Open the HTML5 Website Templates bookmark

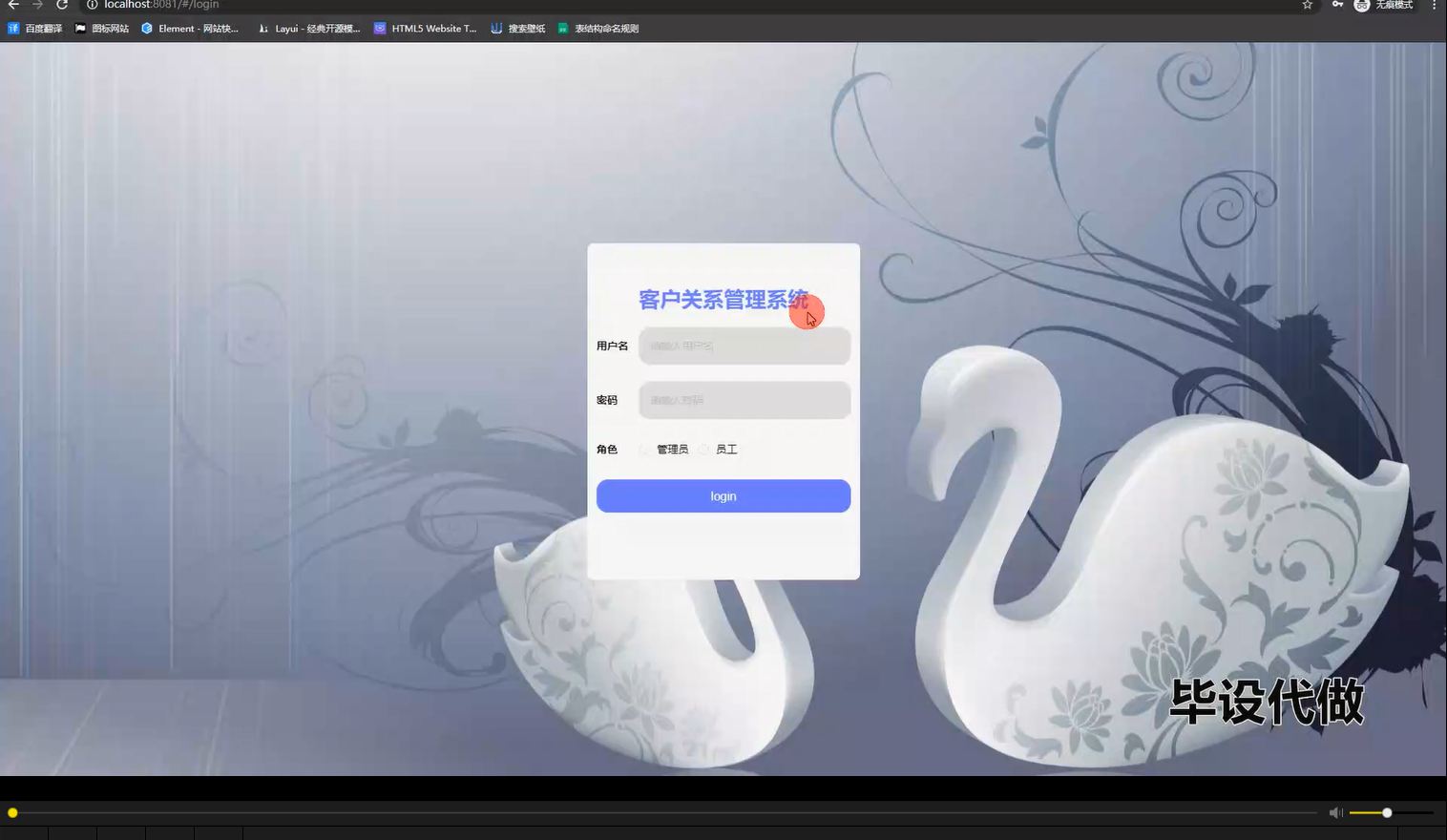[425, 28]
